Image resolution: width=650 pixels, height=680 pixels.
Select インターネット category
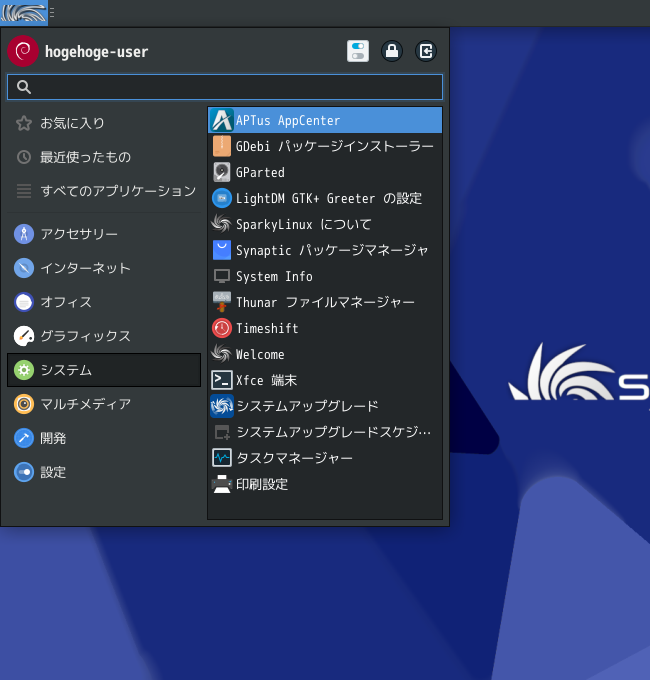[x=104, y=268]
